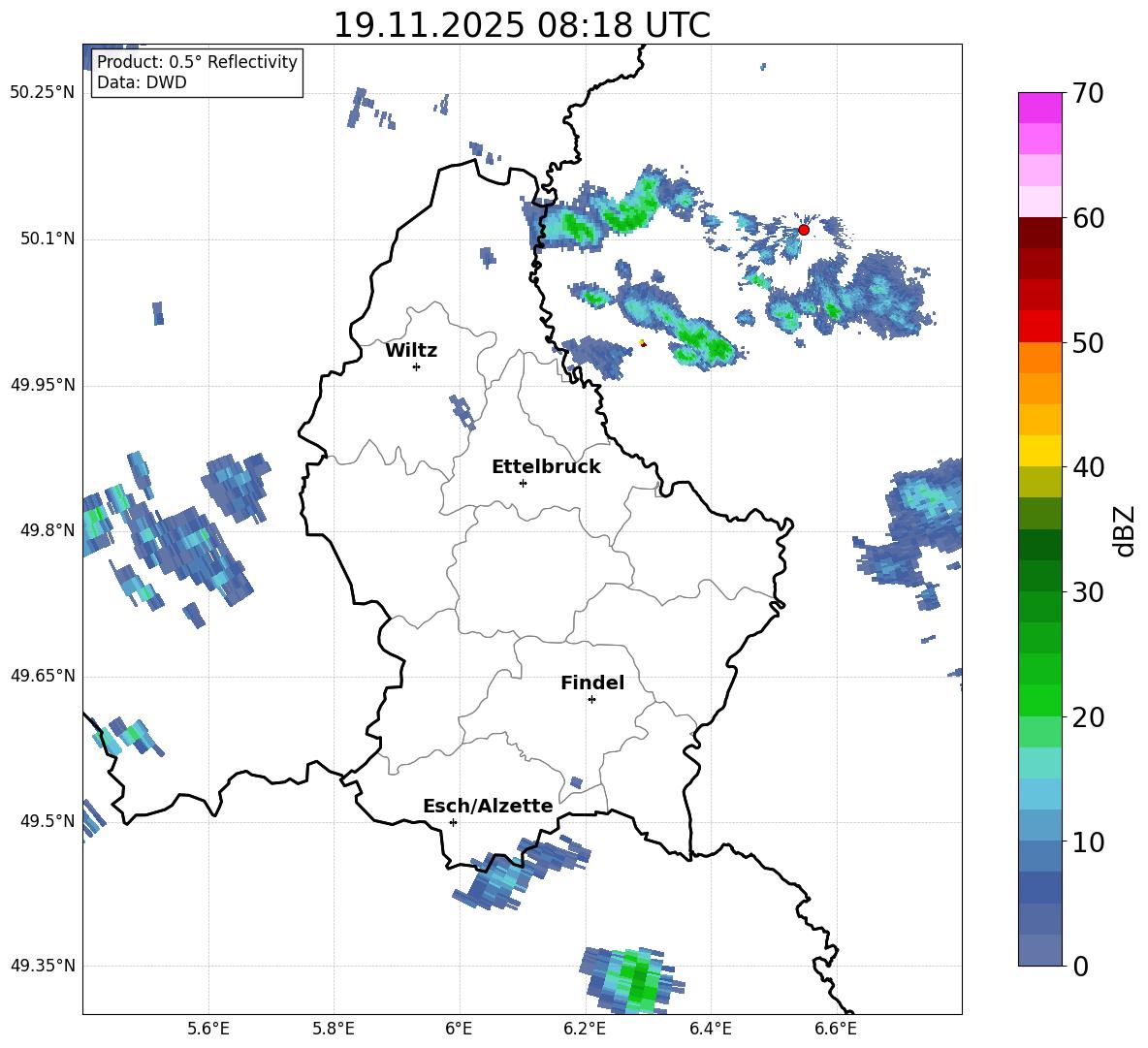Click the green rain cell south of Findel

click(x=632, y=979)
